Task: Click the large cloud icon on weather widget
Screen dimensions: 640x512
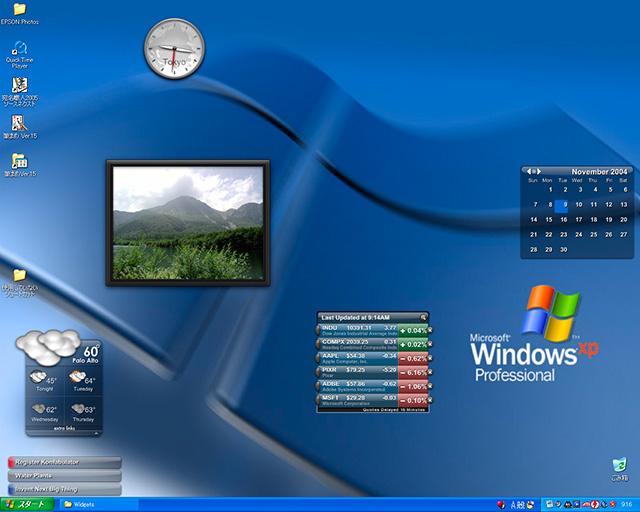Action: point(47,346)
